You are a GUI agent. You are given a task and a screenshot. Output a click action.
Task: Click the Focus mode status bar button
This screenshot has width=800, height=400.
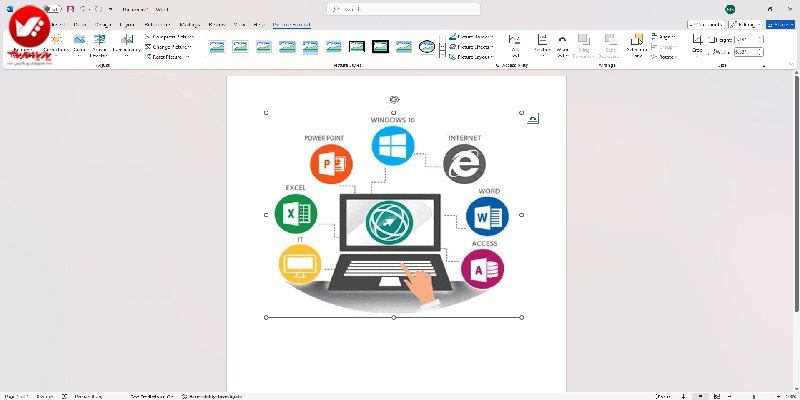[662, 396]
